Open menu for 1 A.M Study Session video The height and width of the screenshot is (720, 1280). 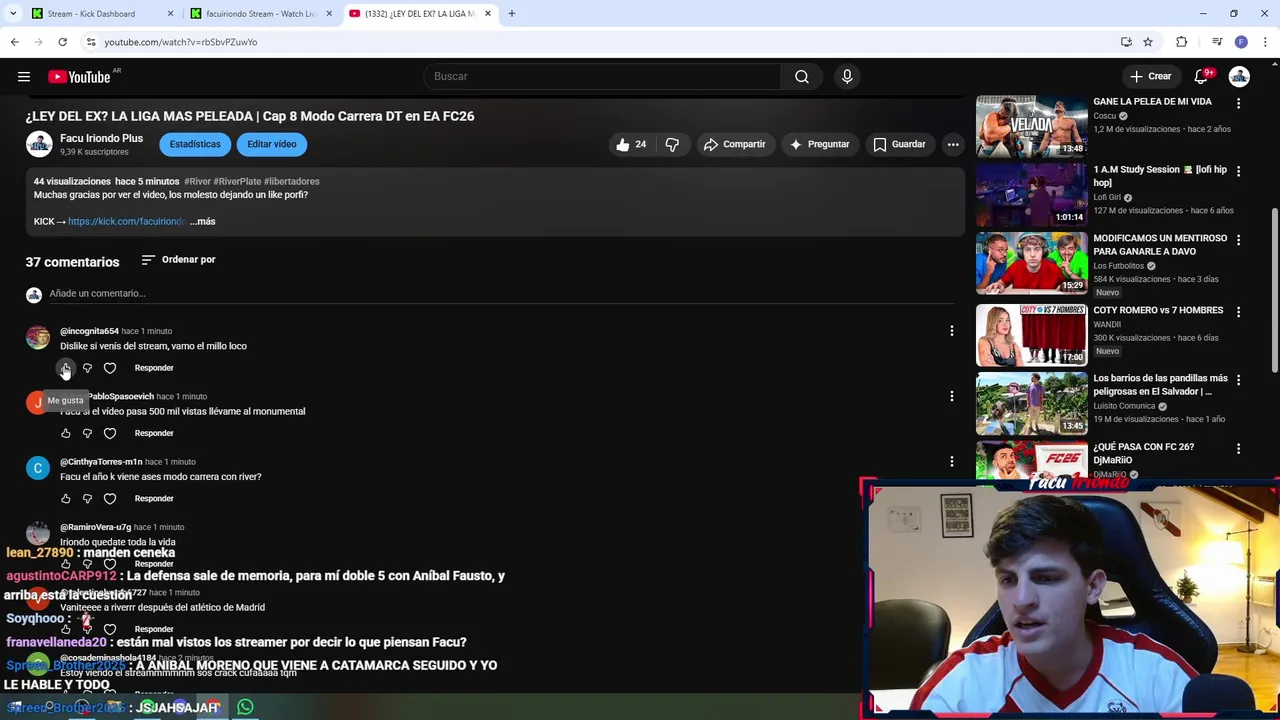point(1238,171)
